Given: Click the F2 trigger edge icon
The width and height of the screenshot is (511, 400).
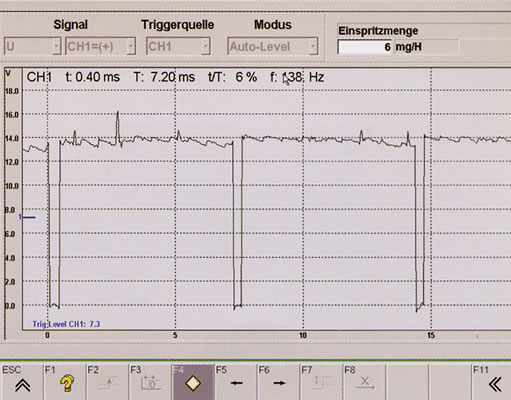Looking at the screenshot, I should [108, 383].
